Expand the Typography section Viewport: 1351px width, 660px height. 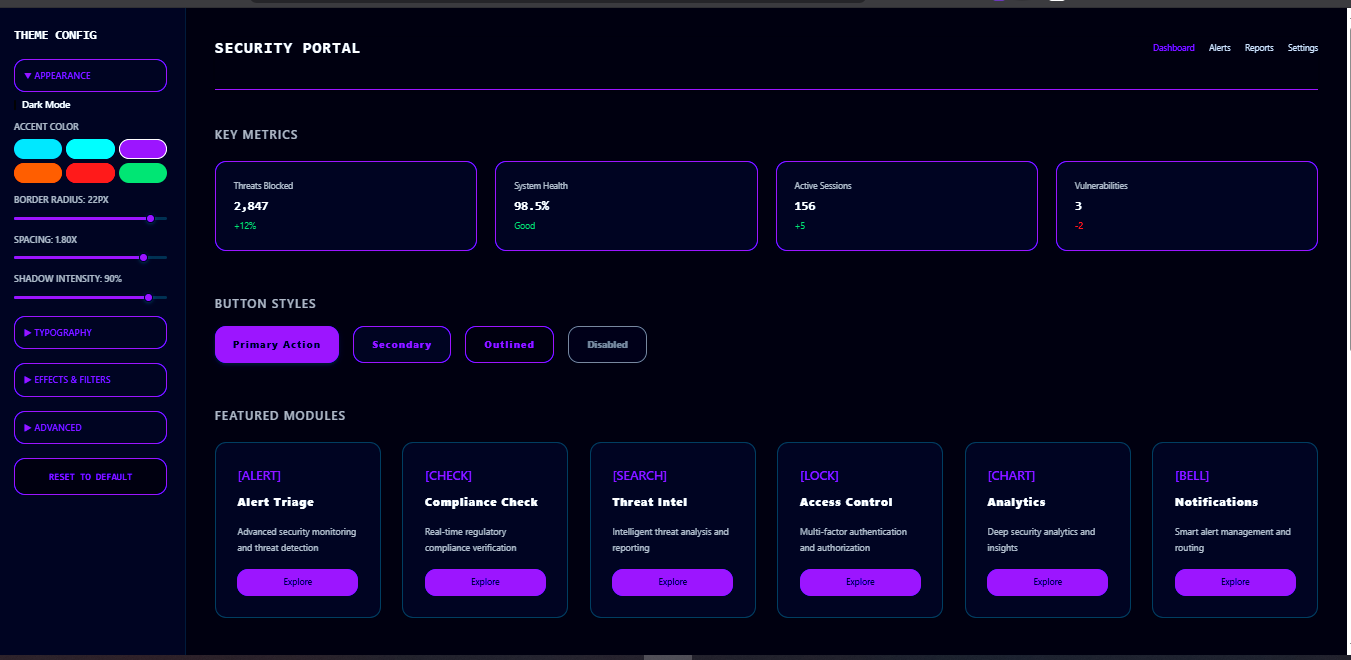tap(90, 333)
